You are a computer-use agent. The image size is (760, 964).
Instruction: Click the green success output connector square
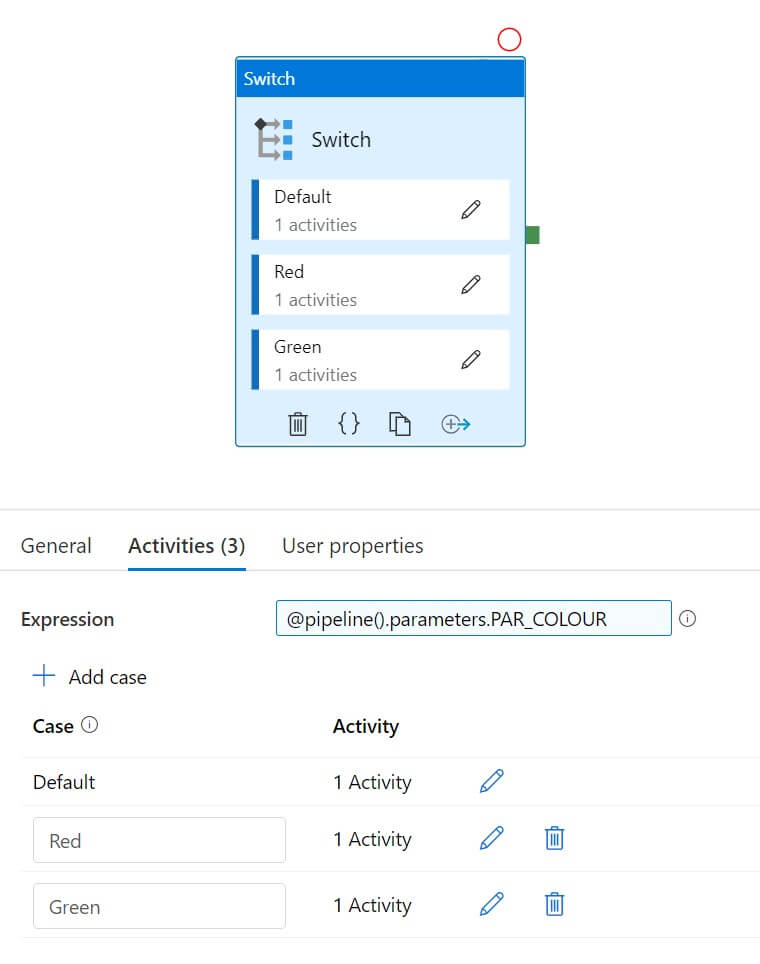coord(532,235)
